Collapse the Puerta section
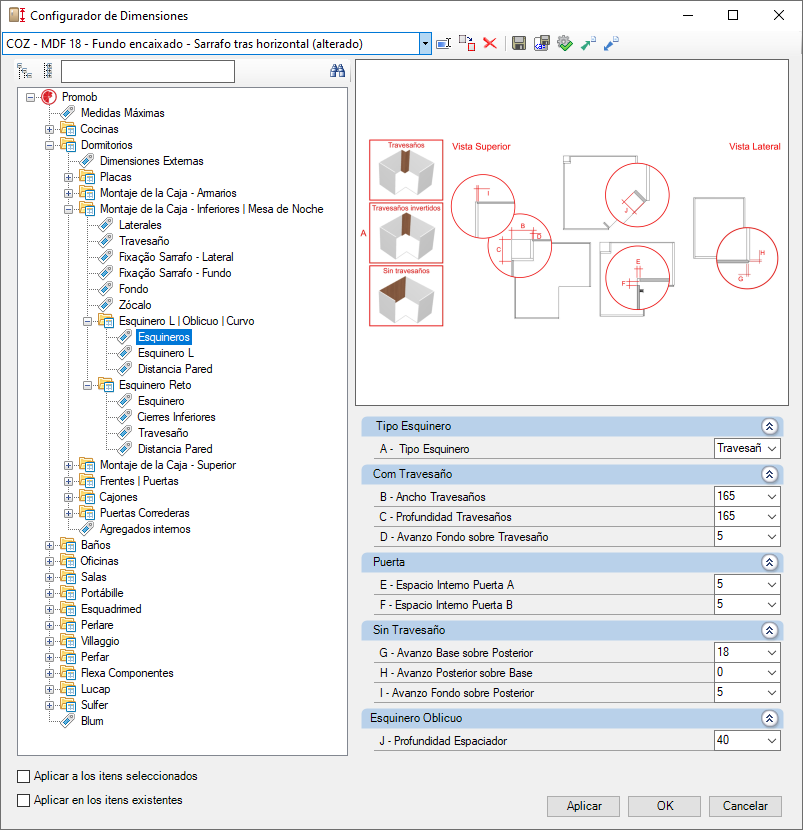Image resolution: width=803 pixels, height=830 pixels. point(769,562)
